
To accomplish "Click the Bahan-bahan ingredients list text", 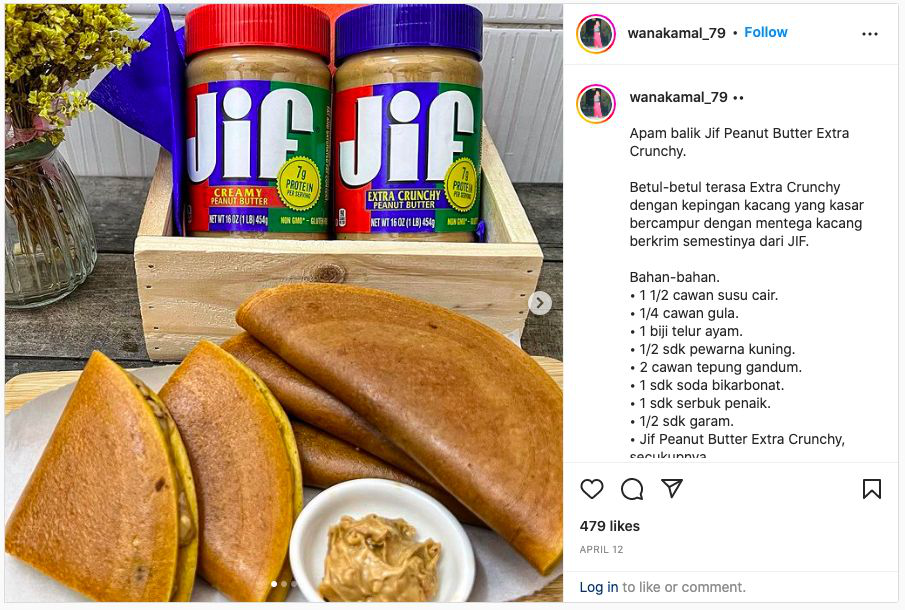I will tap(737, 367).
